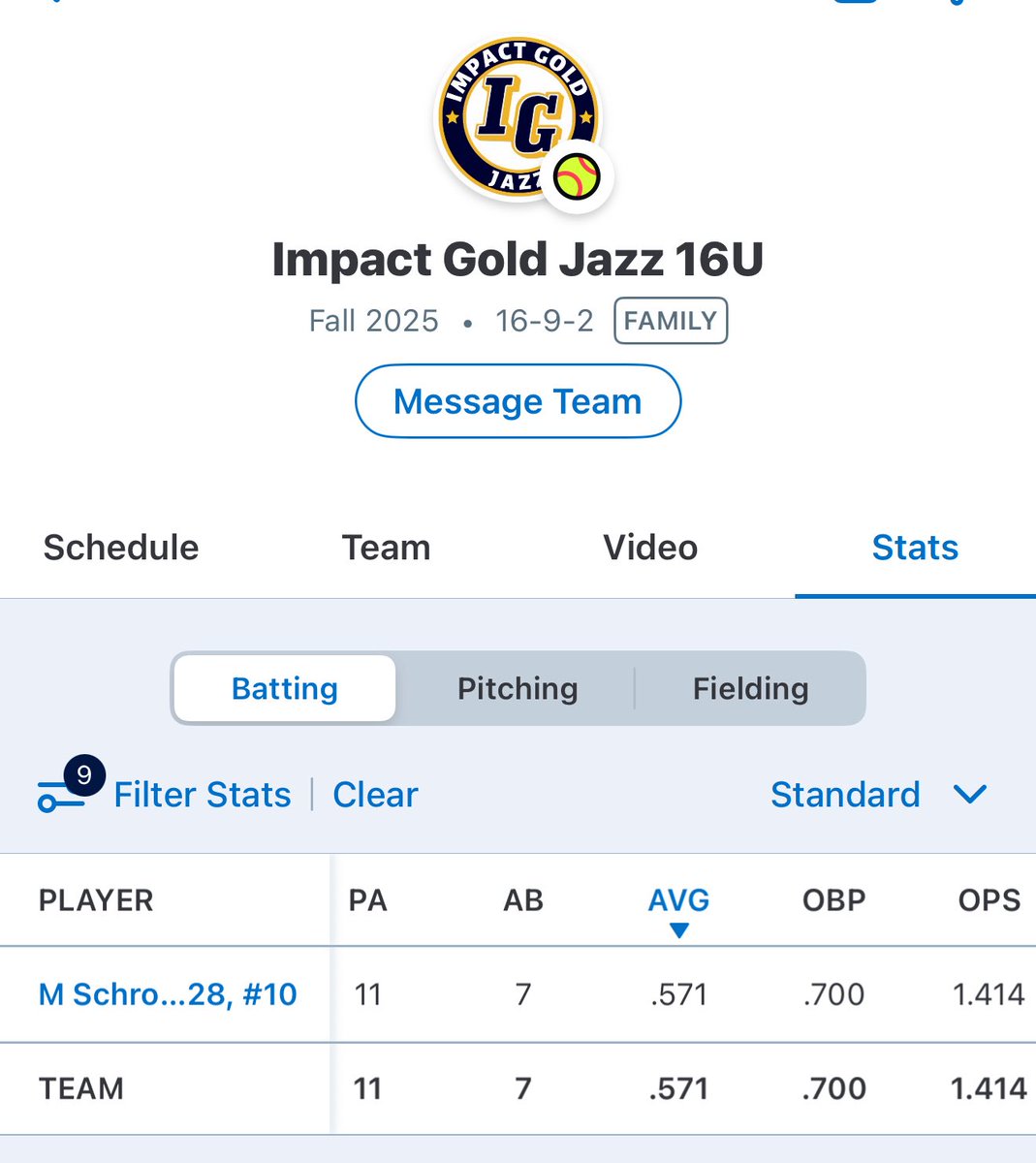Select the Batting segment
The height and width of the screenshot is (1163, 1036).
285,688
